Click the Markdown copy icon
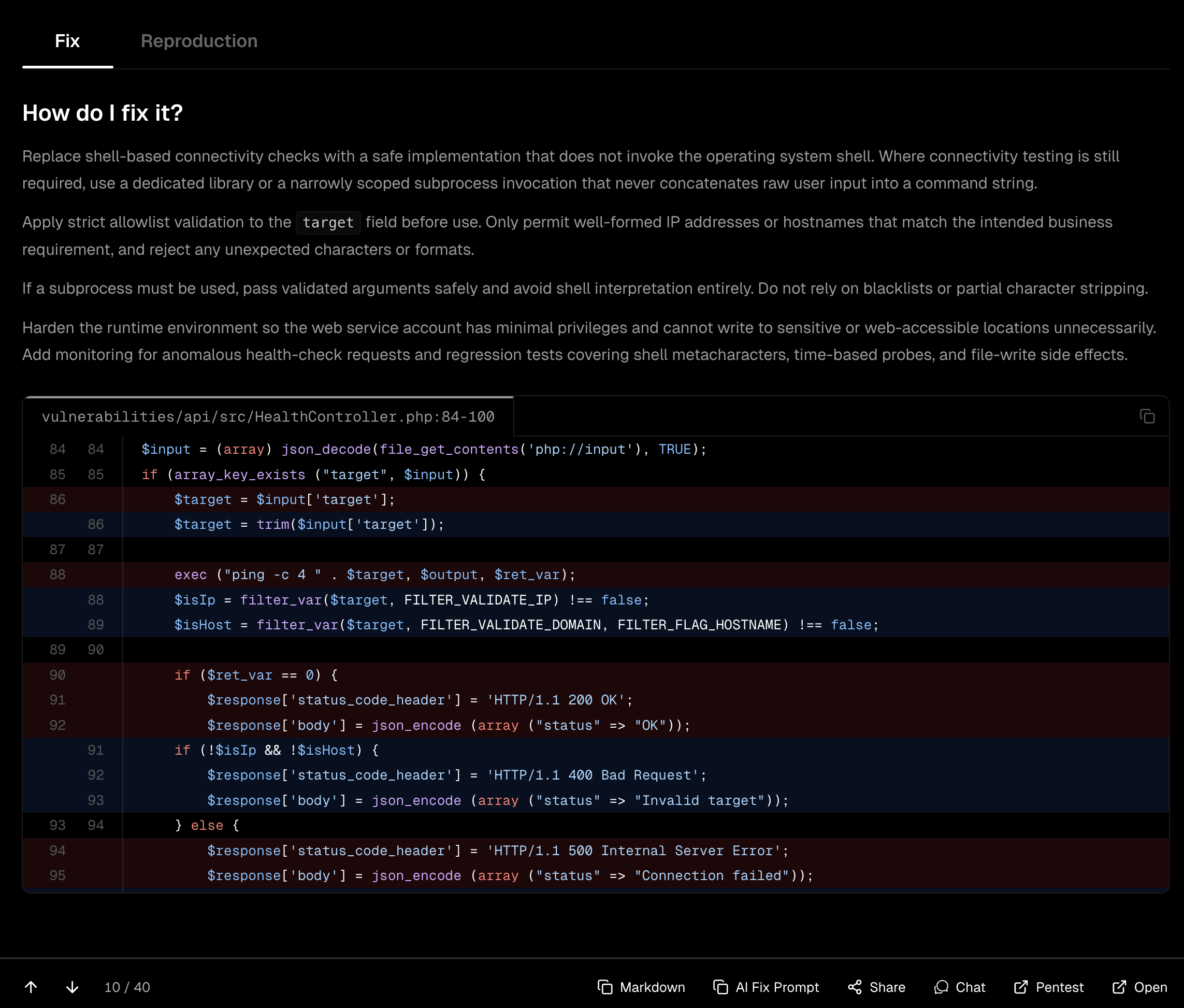 coord(604,987)
